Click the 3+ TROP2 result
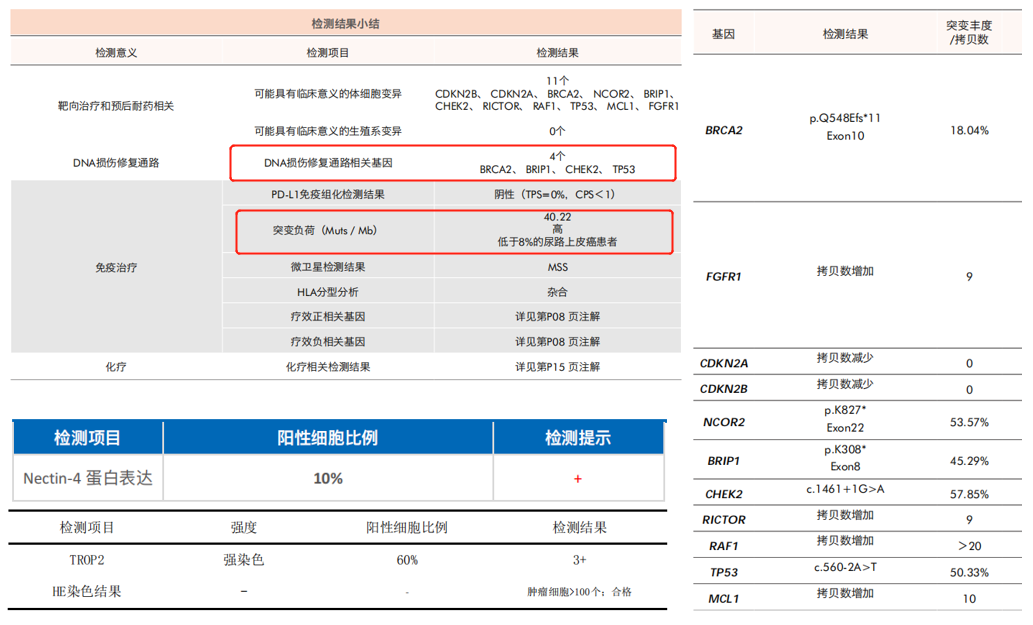 [x=579, y=560]
